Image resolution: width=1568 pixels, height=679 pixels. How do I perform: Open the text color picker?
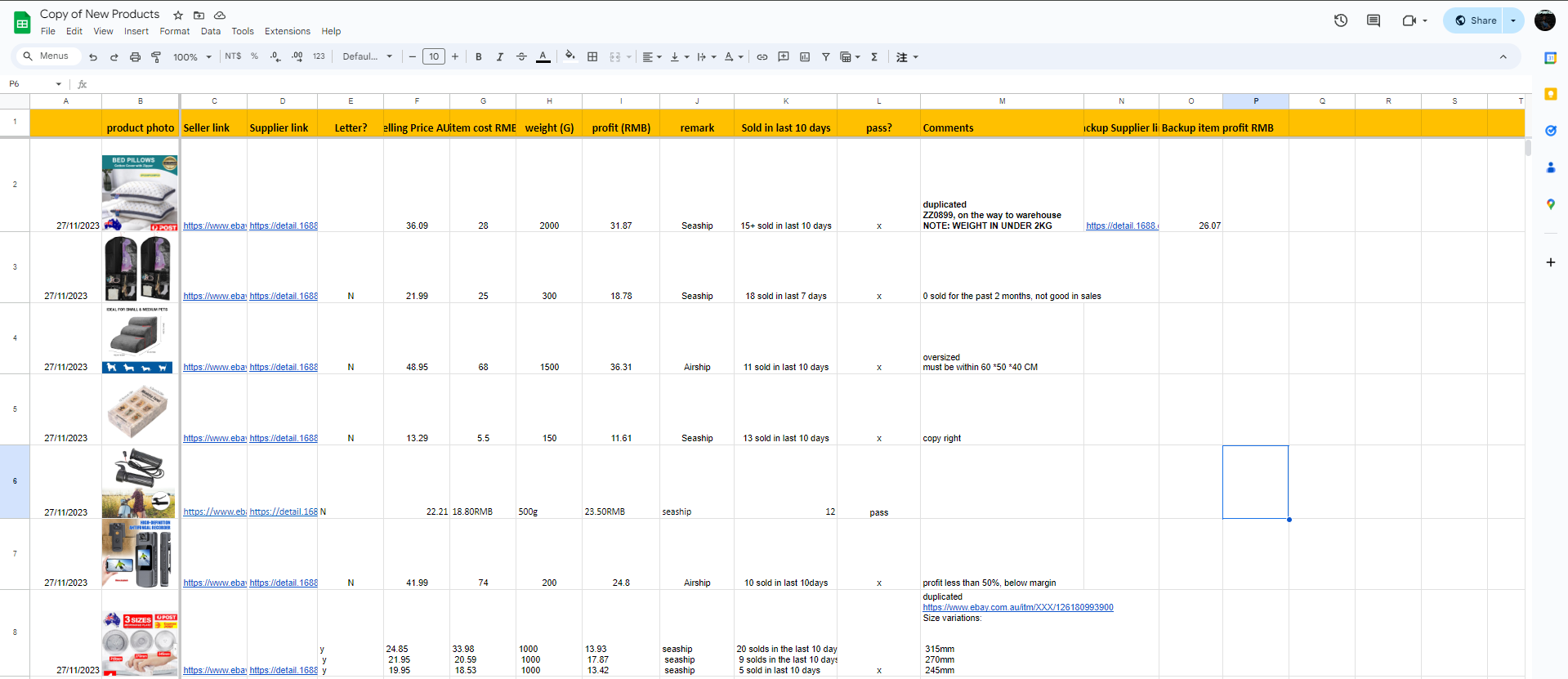(x=543, y=56)
